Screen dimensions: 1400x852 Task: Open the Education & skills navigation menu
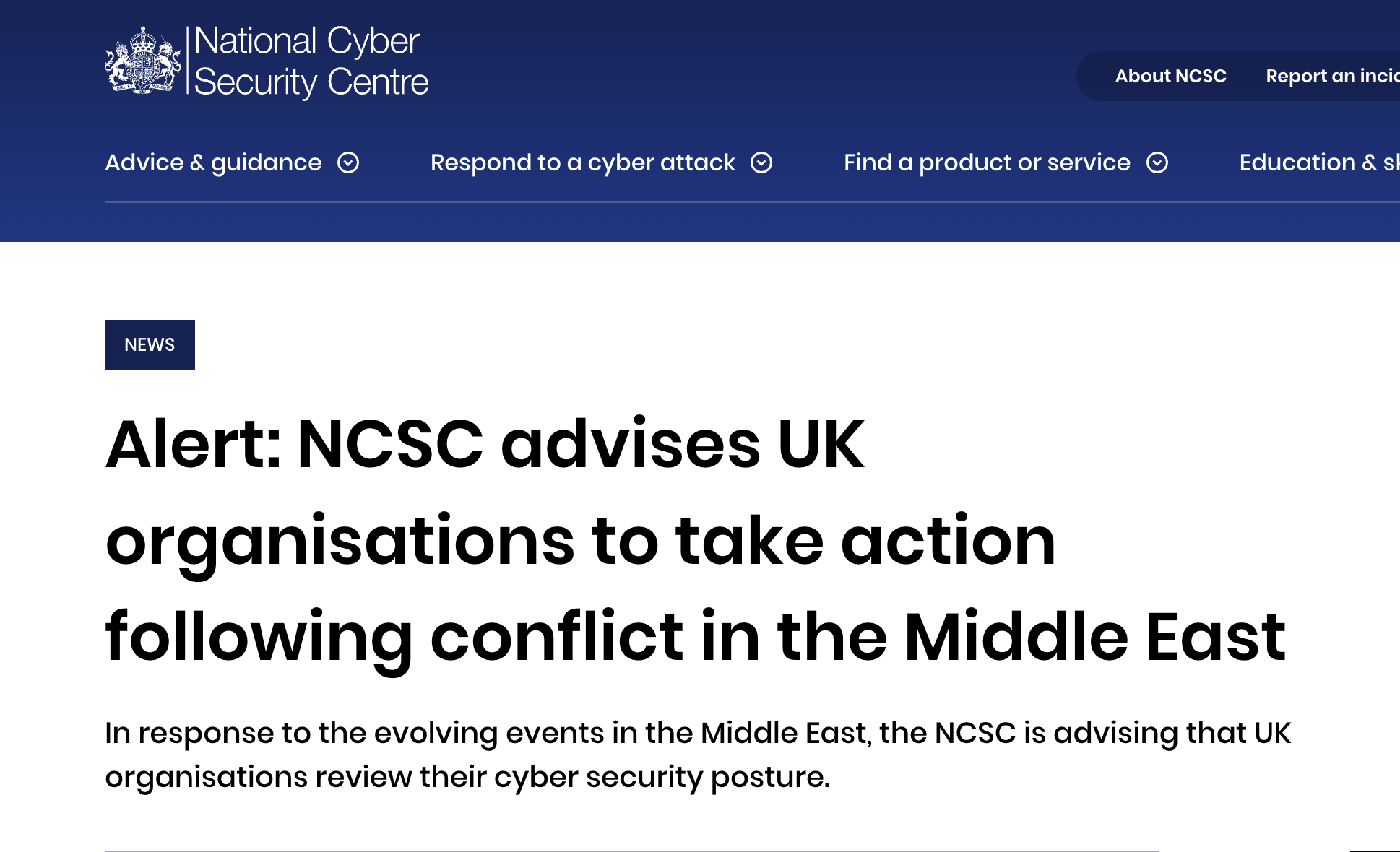(1322, 163)
